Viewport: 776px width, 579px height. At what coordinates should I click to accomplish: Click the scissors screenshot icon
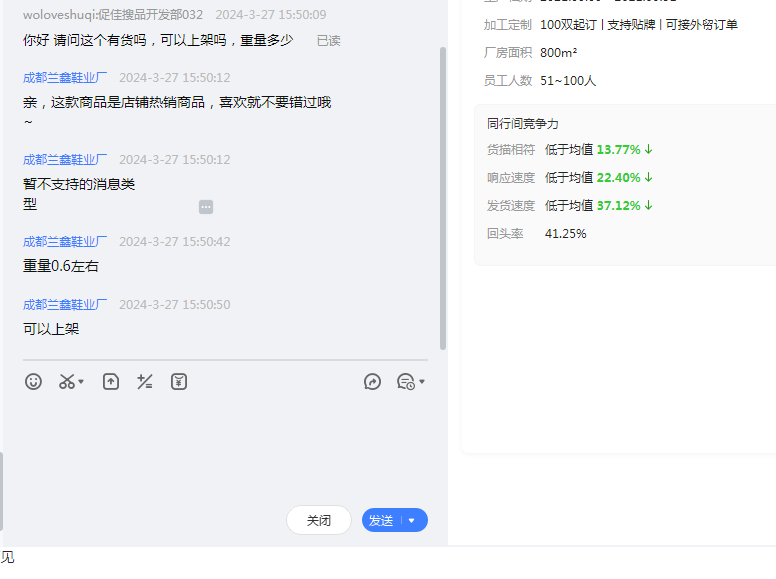click(66, 382)
